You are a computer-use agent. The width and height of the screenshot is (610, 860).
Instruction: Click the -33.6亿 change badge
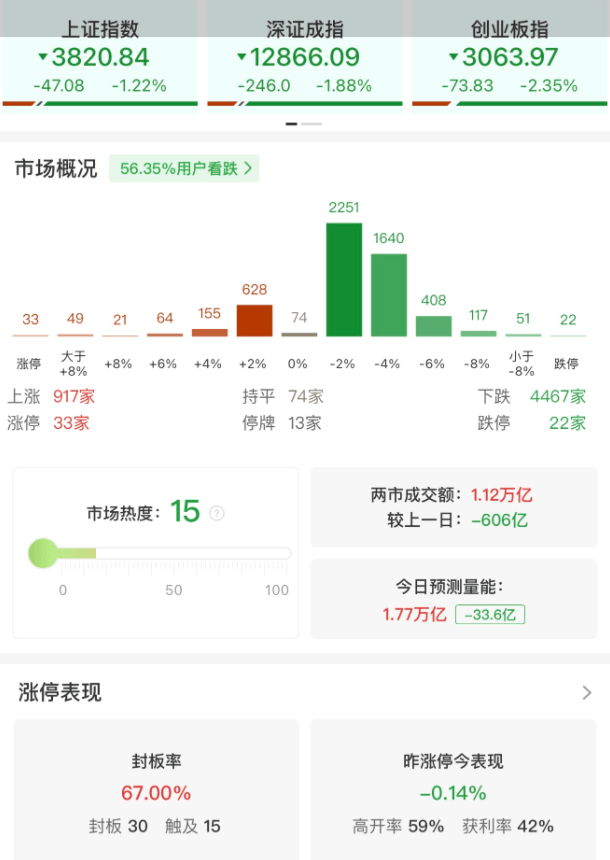tap(490, 614)
